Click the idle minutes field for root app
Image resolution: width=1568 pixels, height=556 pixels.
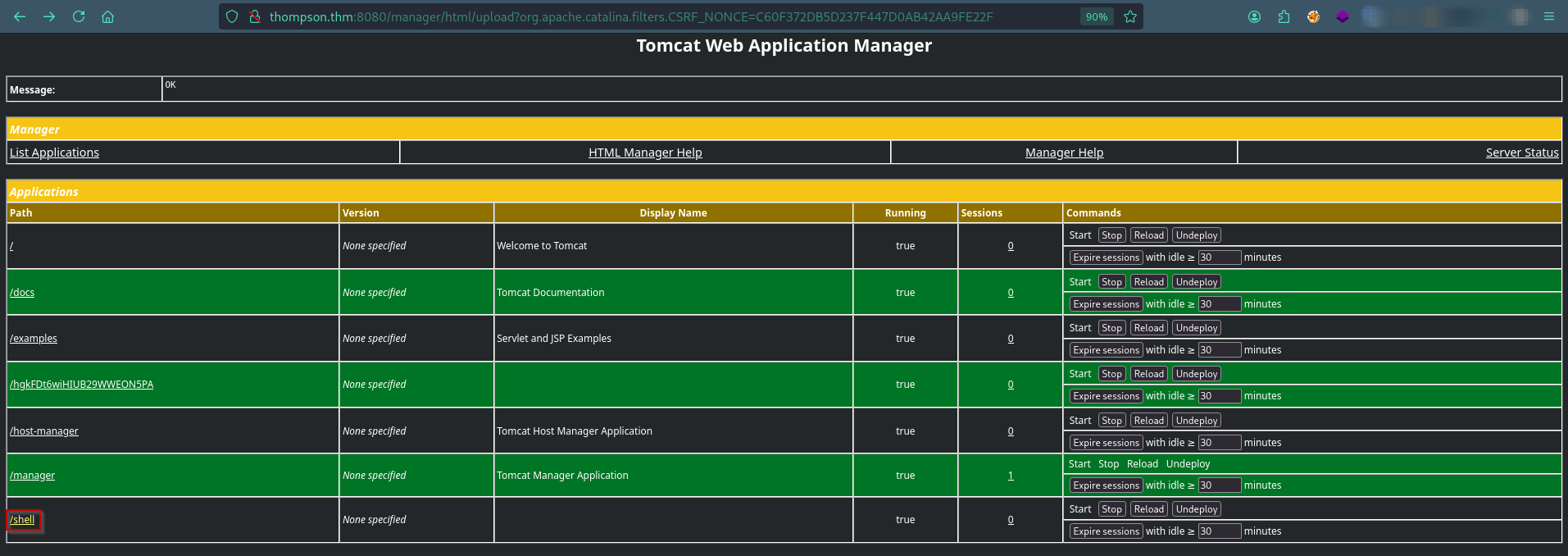tap(1219, 257)
